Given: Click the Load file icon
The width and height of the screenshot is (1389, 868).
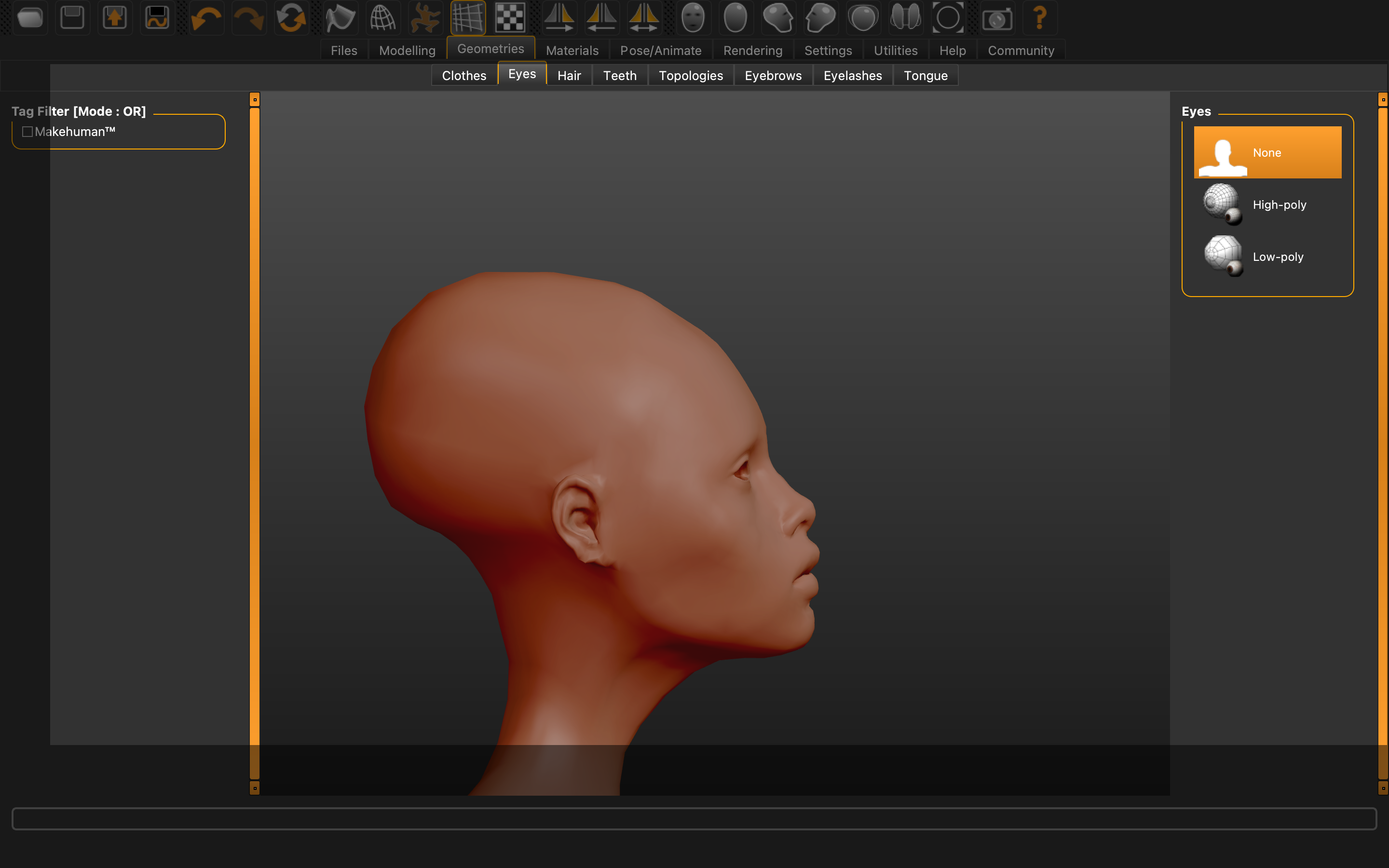Looking at the screenshot, I should [30, 18].
